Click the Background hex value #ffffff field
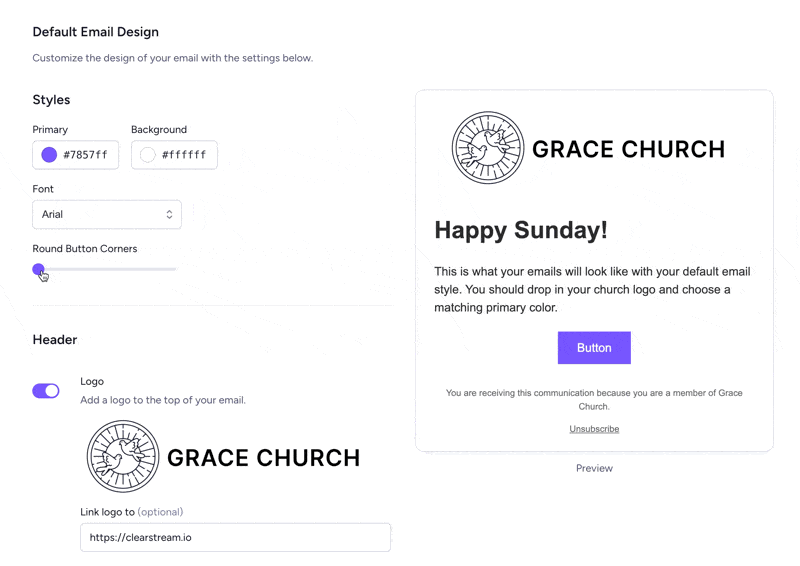800x566 pixels. click(174, 155)
